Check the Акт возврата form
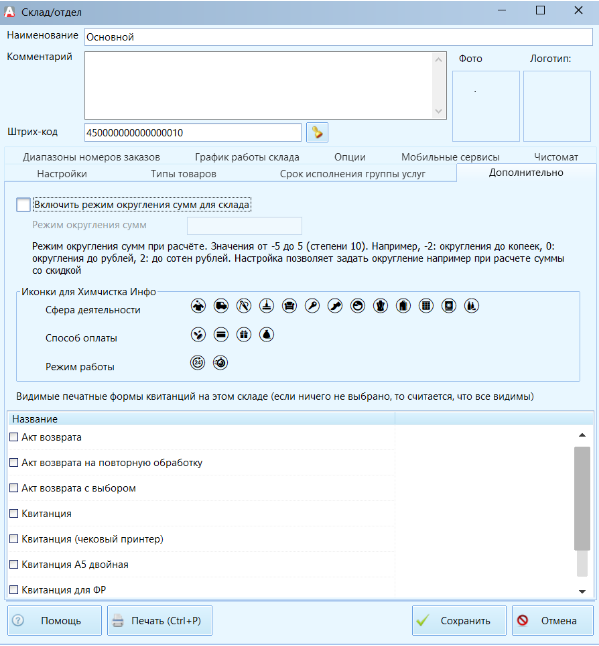 pos(14,437)
